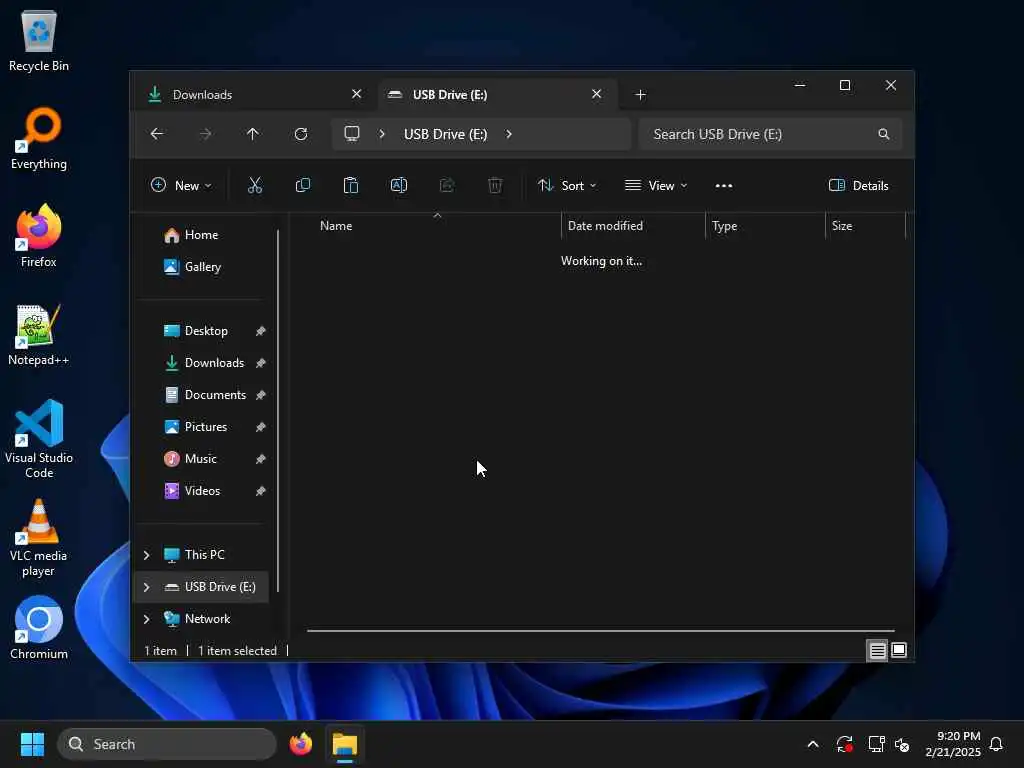Click the Cut scissors icon
This screenshot has height=768, width=1024.
click(x=255, y=185)
